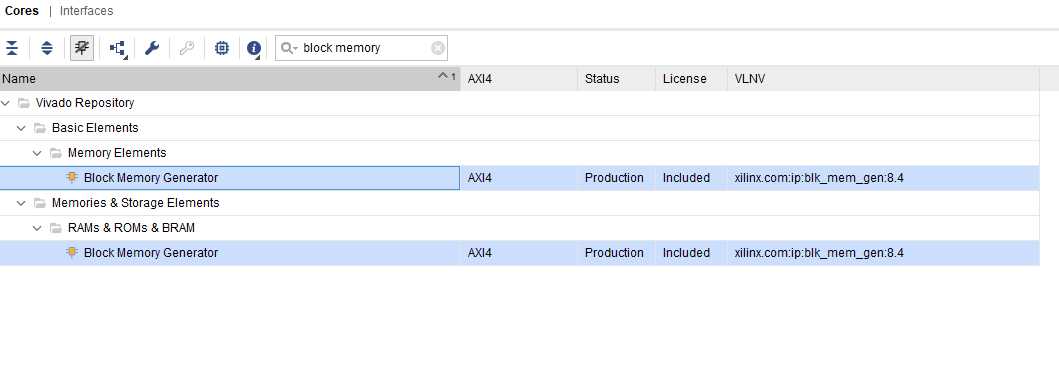This screenshot has width=1059, height=388.
Task: Collapse the Memory Elements folder
Action: pos(38,153)
